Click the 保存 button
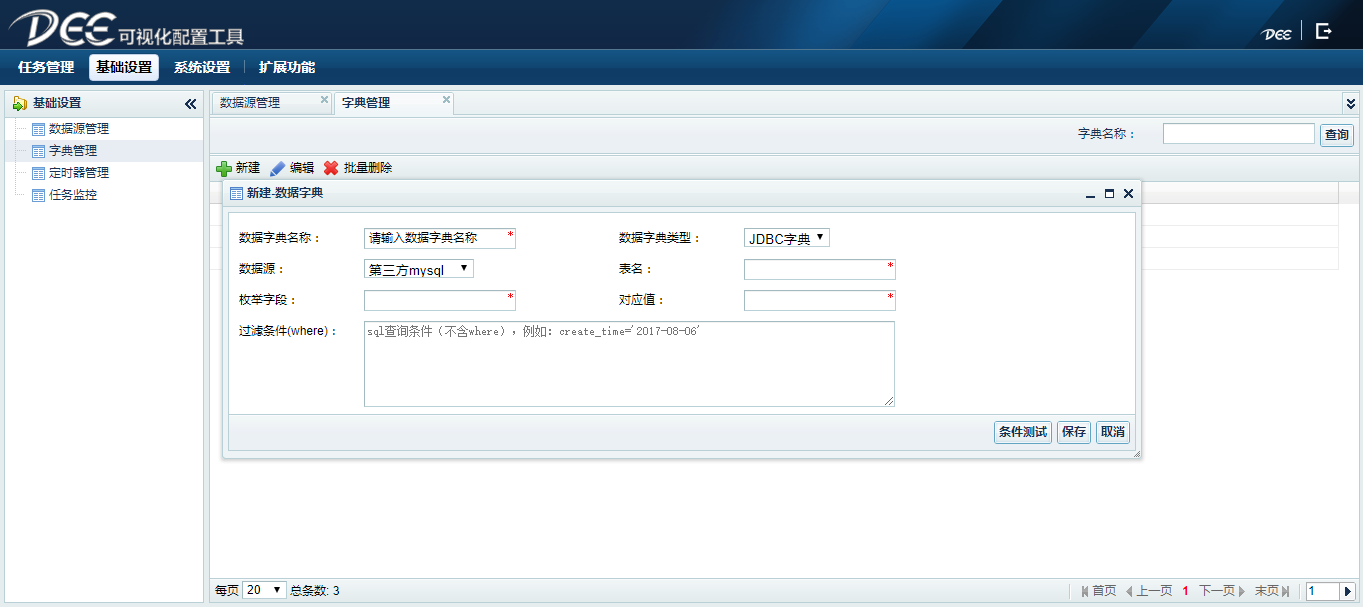The width and height of the screenshot is (1363, 607). coord(1074,432)
